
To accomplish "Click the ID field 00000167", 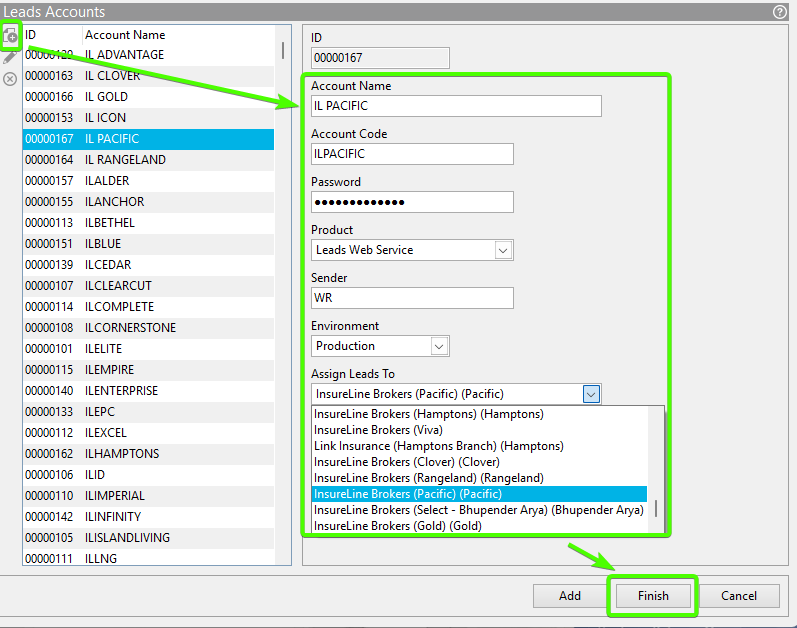I will [x=380, y=58].
